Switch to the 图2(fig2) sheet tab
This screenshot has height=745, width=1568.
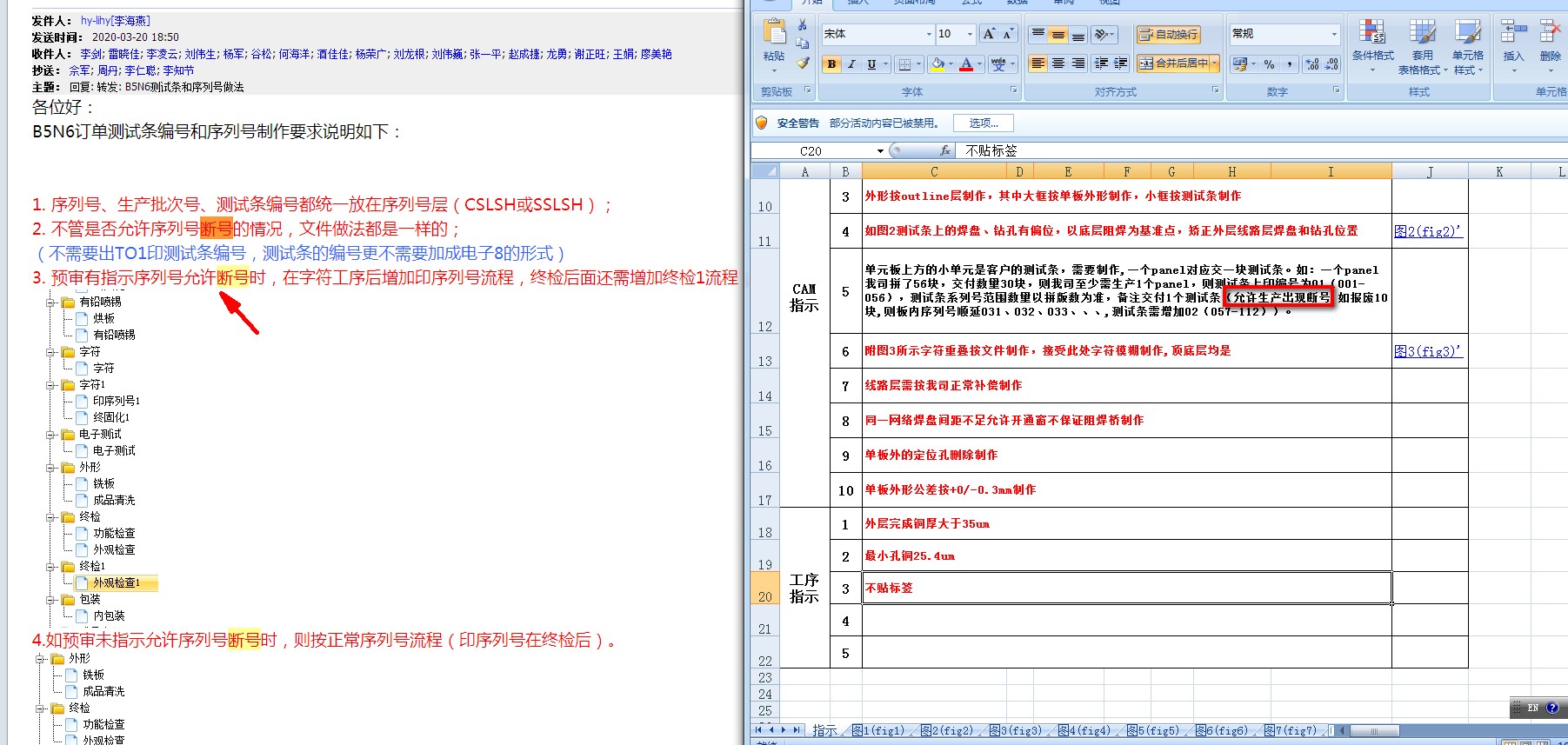[947, 730]
